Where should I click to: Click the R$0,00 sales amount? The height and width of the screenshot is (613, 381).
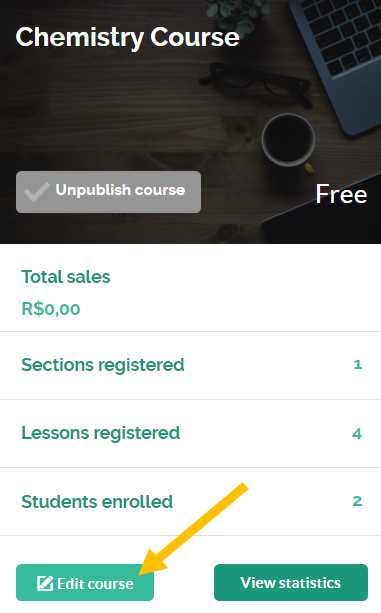coord(51,309)
